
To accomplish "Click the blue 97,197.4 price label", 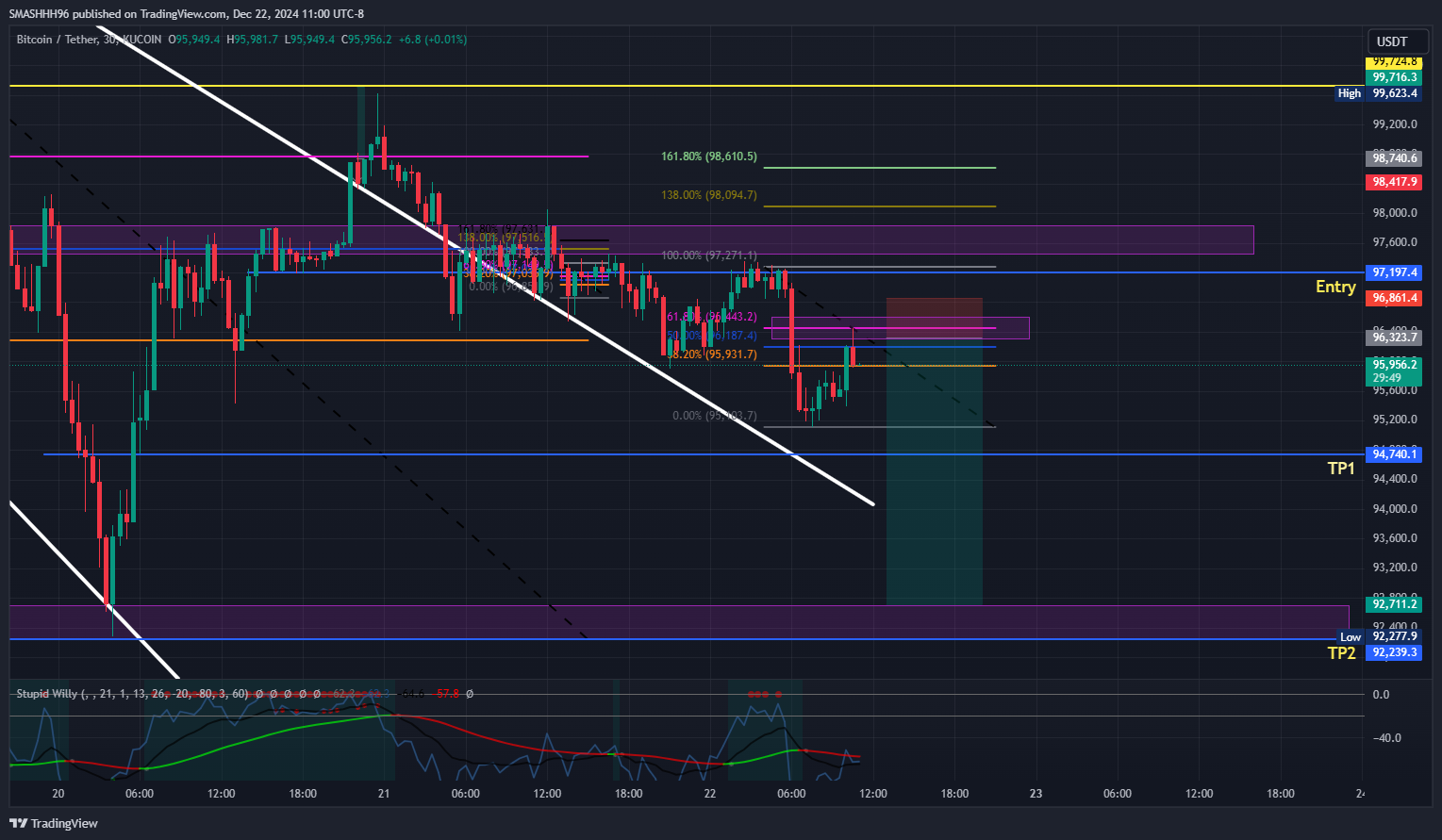I will point(1394,272).
